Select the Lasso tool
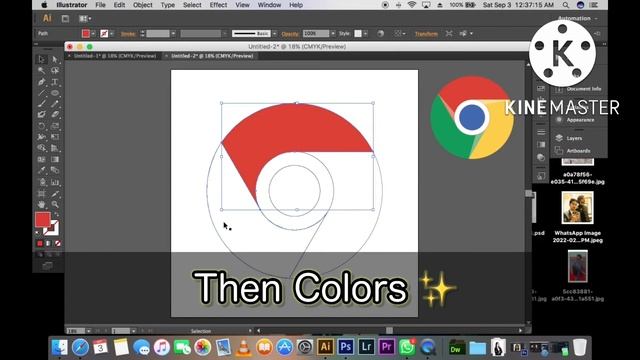The height and width of the screenshot is (360, 640). pyautogui.click(x=55, y=71)
